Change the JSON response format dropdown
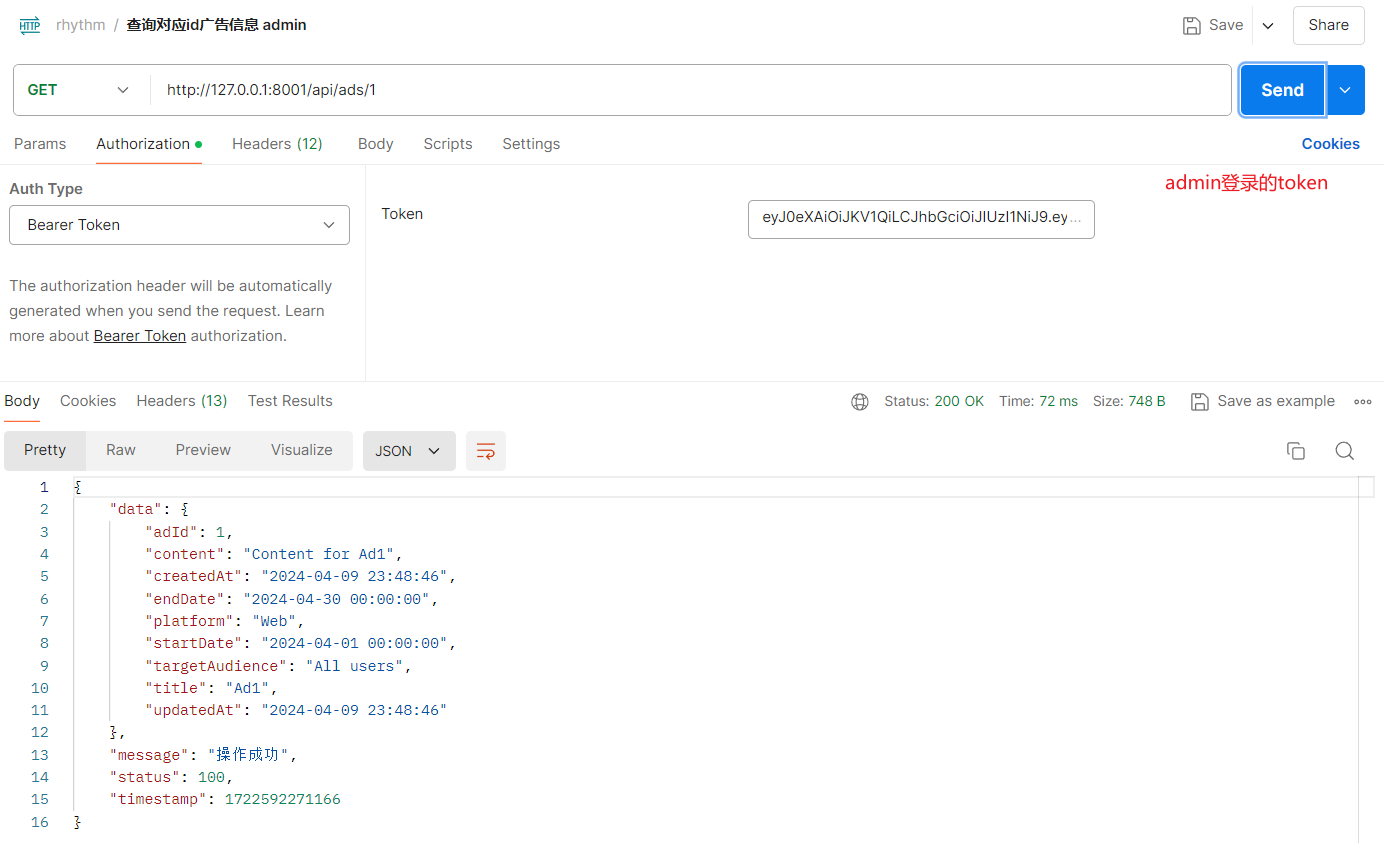 [x=409, y=451]
